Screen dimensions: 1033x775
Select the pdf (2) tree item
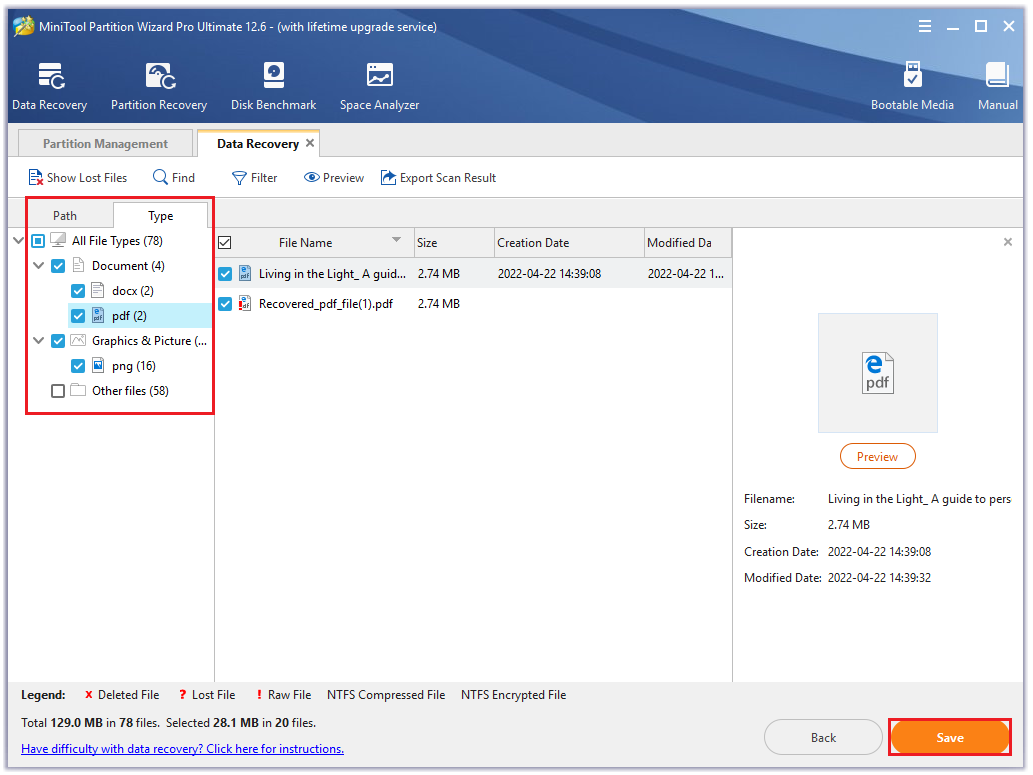(x=129, y=316)
